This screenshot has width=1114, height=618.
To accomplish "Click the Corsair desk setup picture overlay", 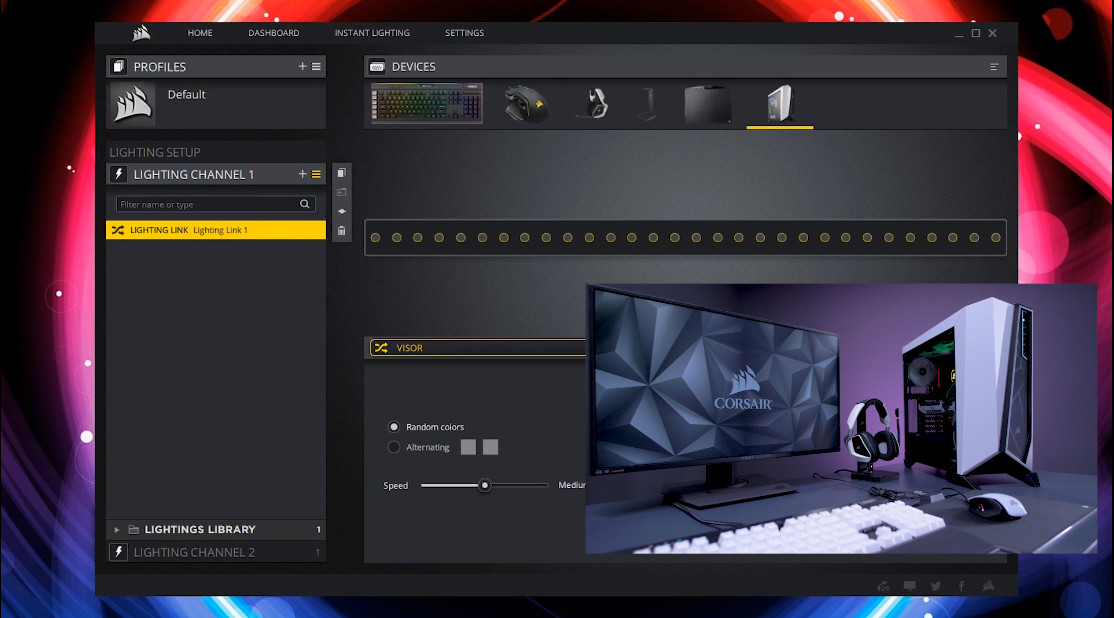I will point(841,418).
